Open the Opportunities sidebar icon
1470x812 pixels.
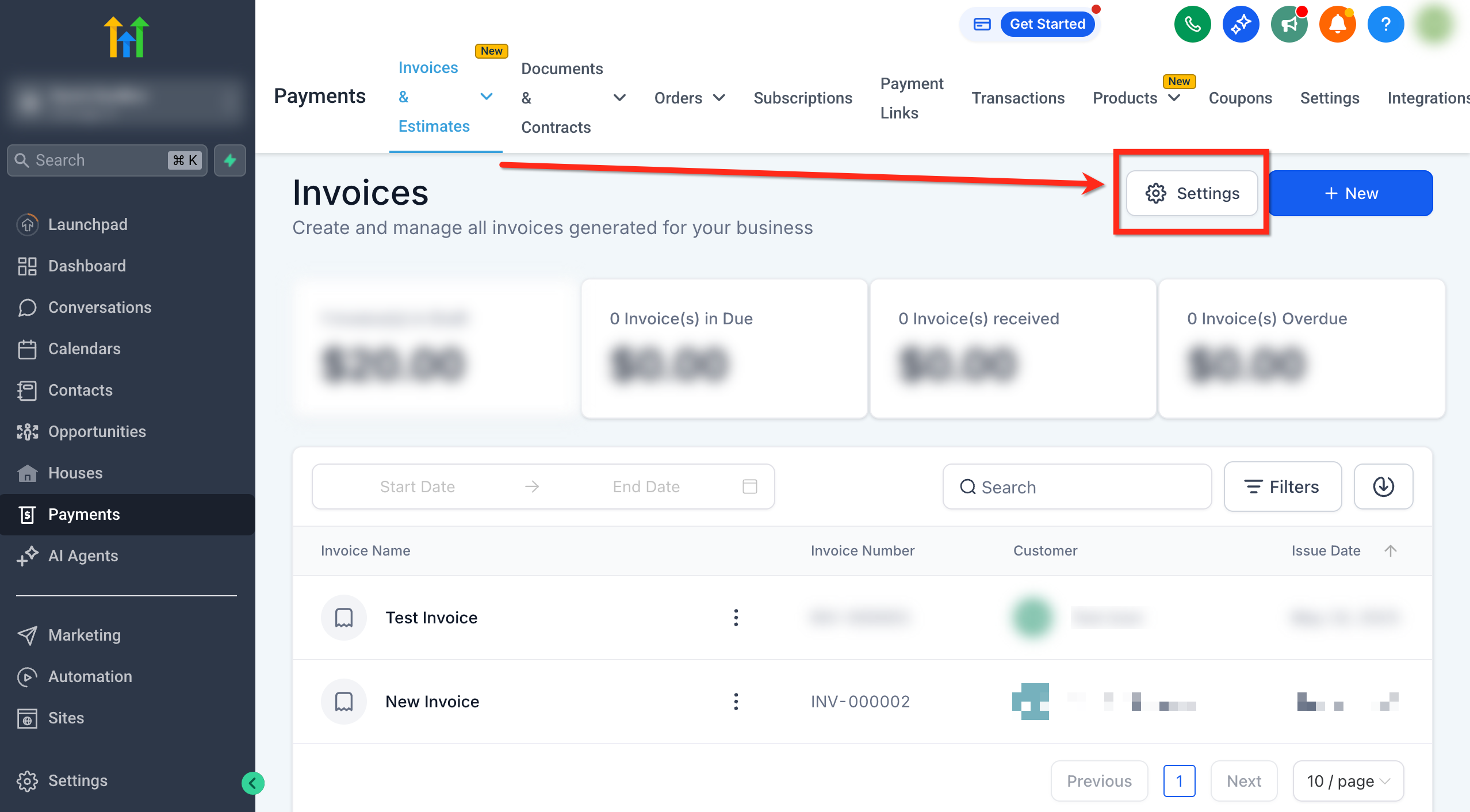[27, 431]
